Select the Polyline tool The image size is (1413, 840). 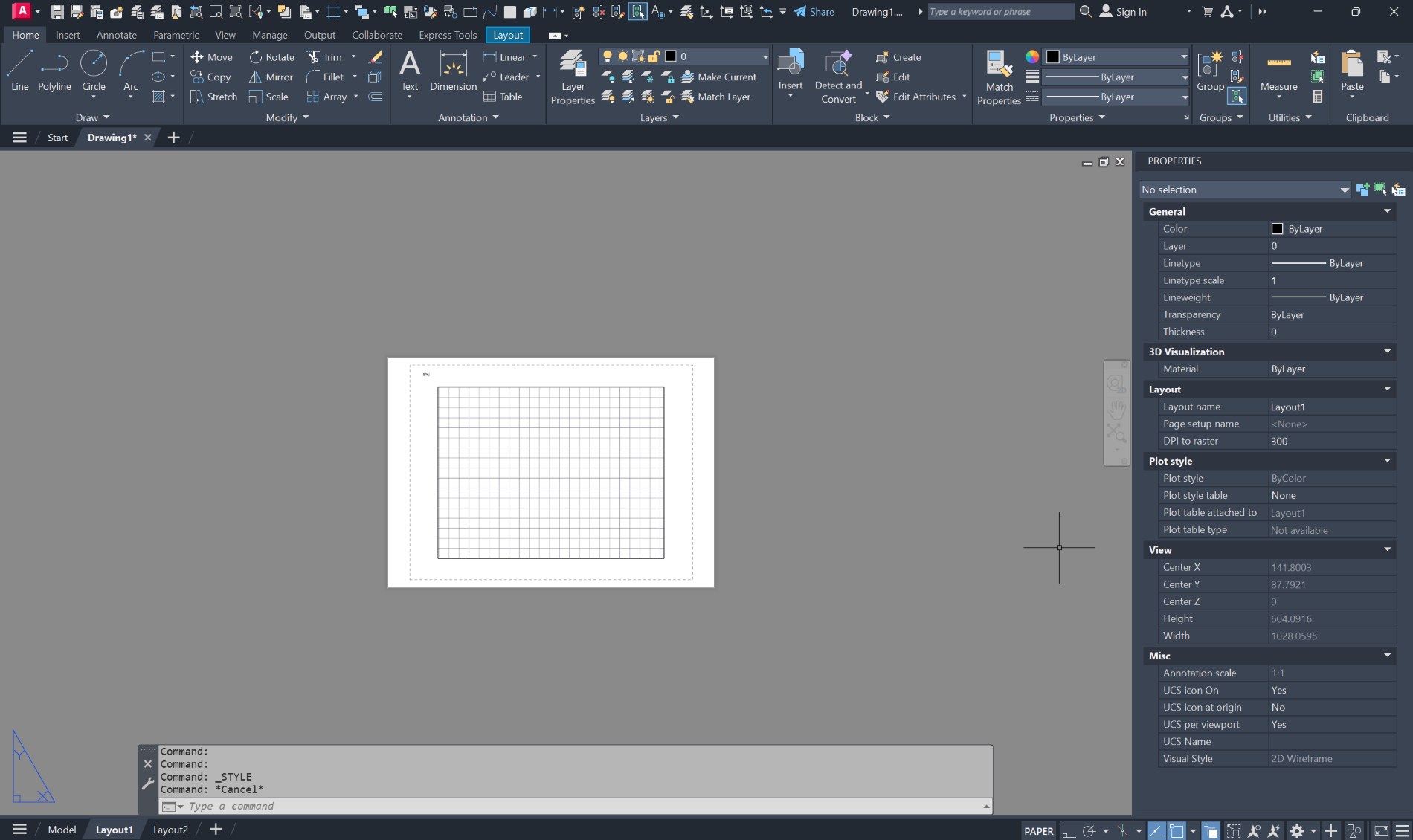(54, 71)
